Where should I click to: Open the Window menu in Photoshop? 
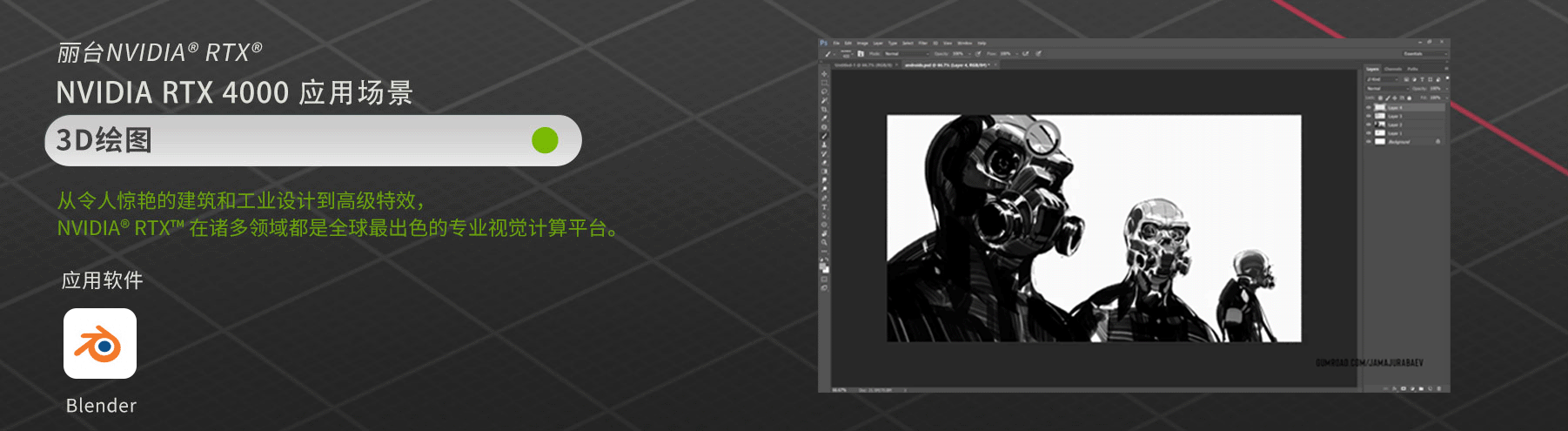click(x=965, y=43)
